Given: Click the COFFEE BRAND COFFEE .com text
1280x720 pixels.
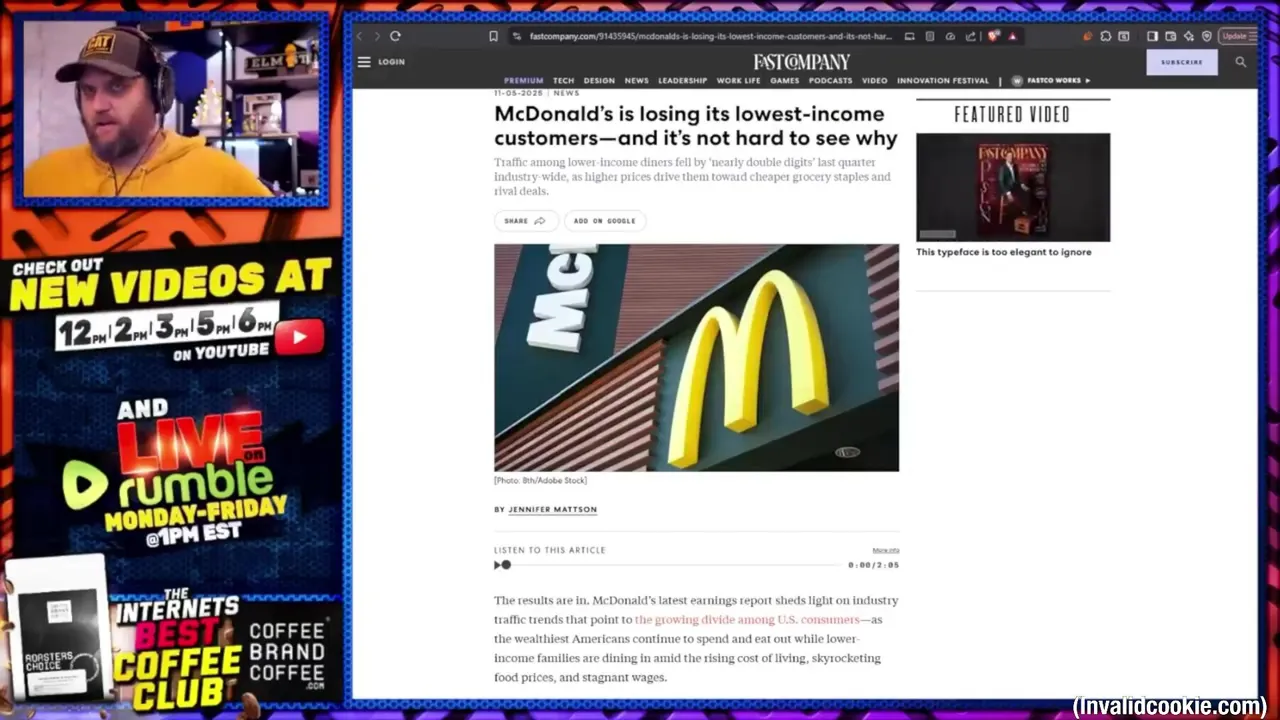Looking at the screenshot, I should pos(287,652).
